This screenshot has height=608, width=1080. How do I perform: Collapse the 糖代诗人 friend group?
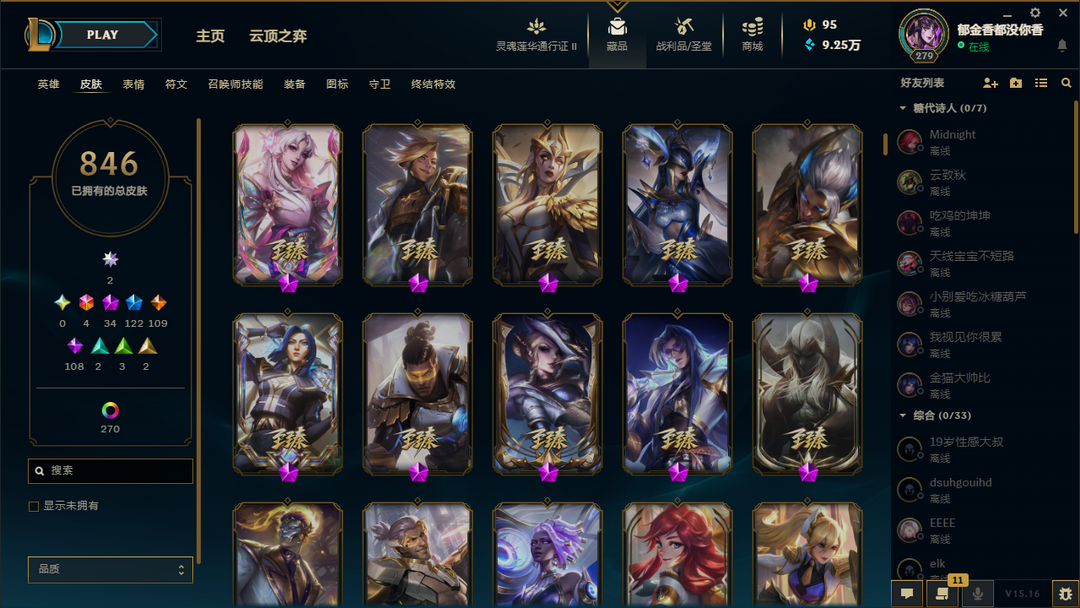(x=903, y=108)
